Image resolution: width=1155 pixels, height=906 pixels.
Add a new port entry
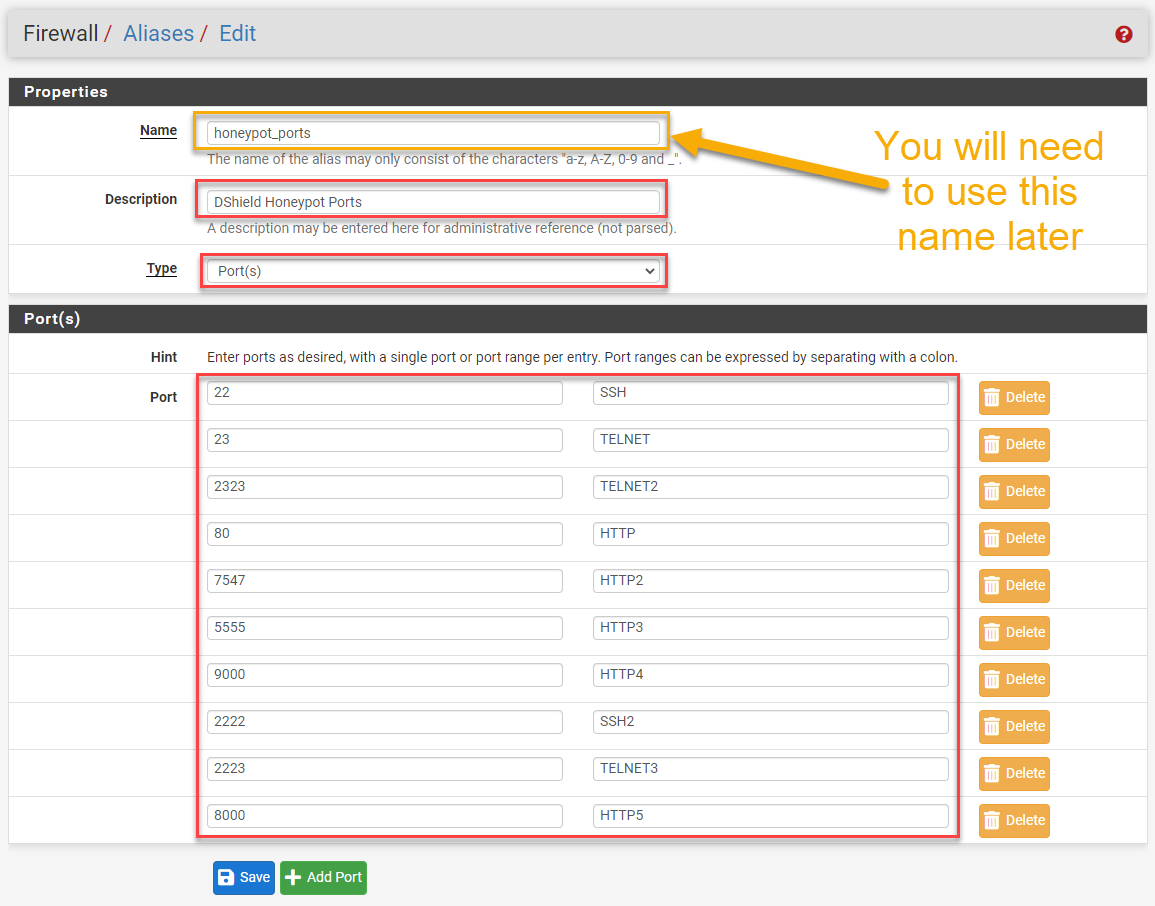point(323,877)
